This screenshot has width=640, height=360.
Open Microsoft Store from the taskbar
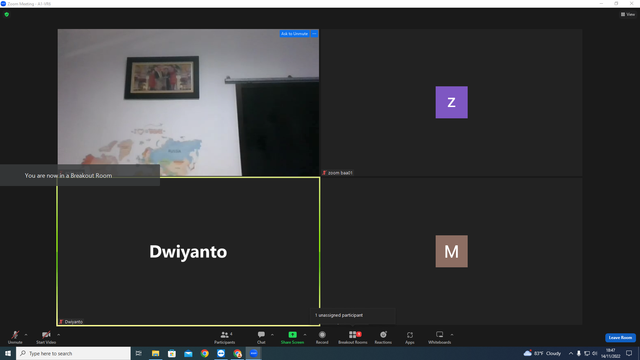[172, 353]
